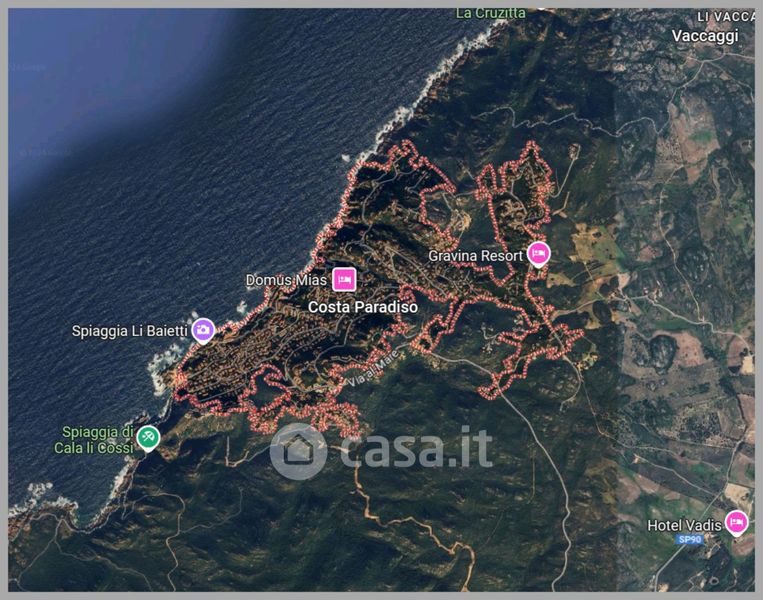Click the casa.it watermark text
The width and height of the screenshot is (763, 600).
click(417, 447)
